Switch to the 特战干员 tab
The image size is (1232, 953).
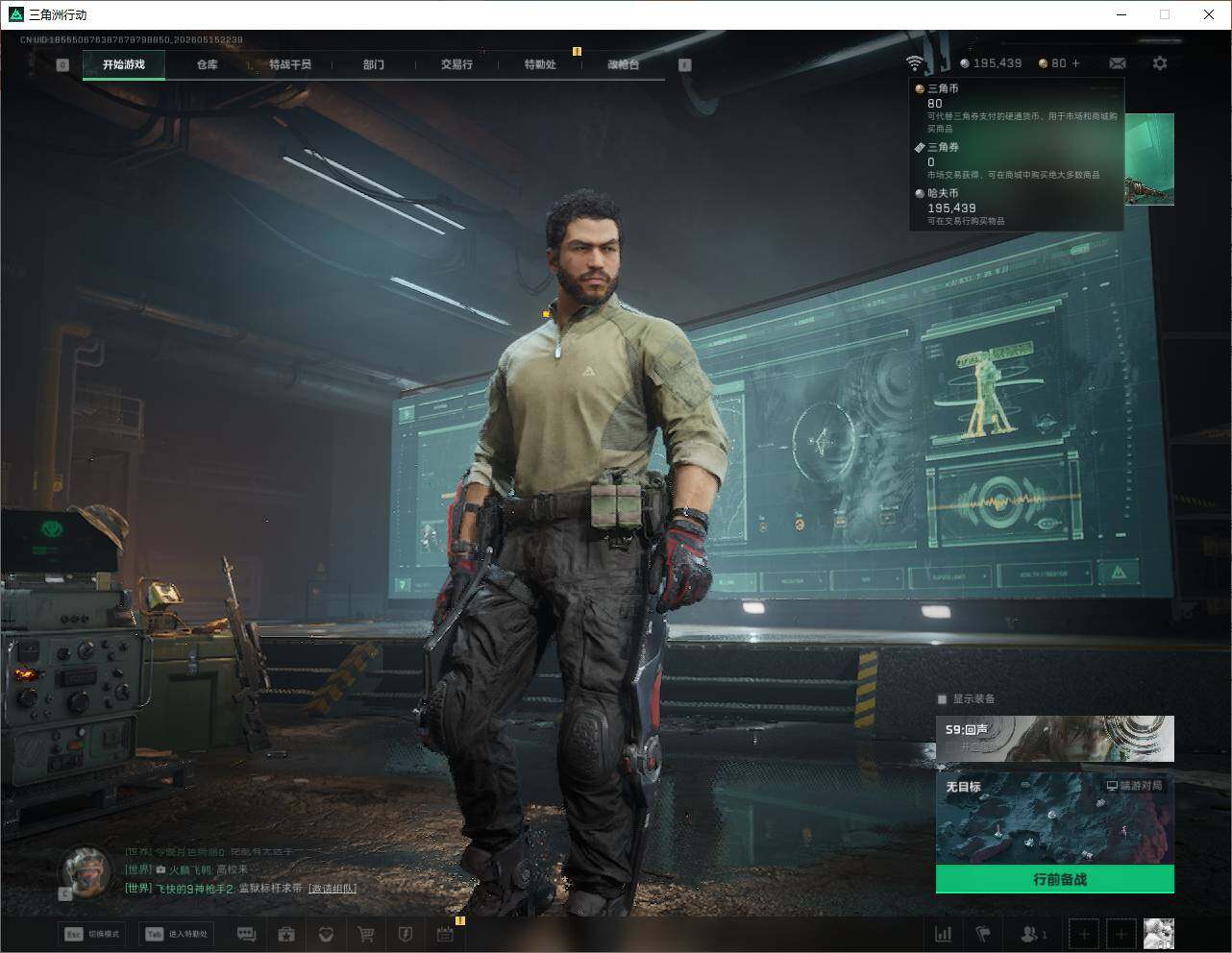tap(290, 64)
